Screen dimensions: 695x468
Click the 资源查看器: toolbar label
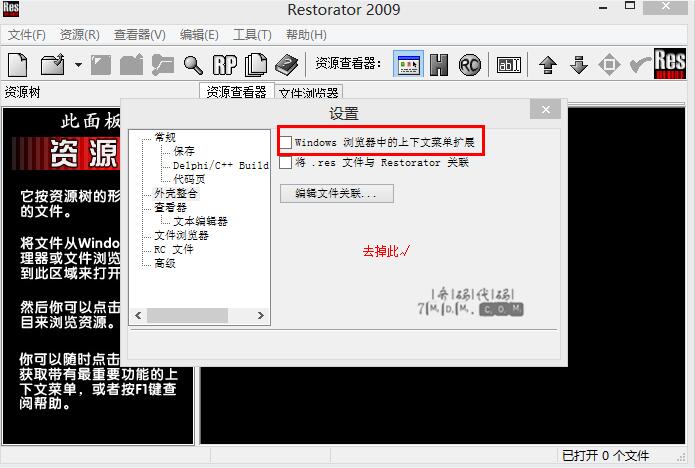348,63
